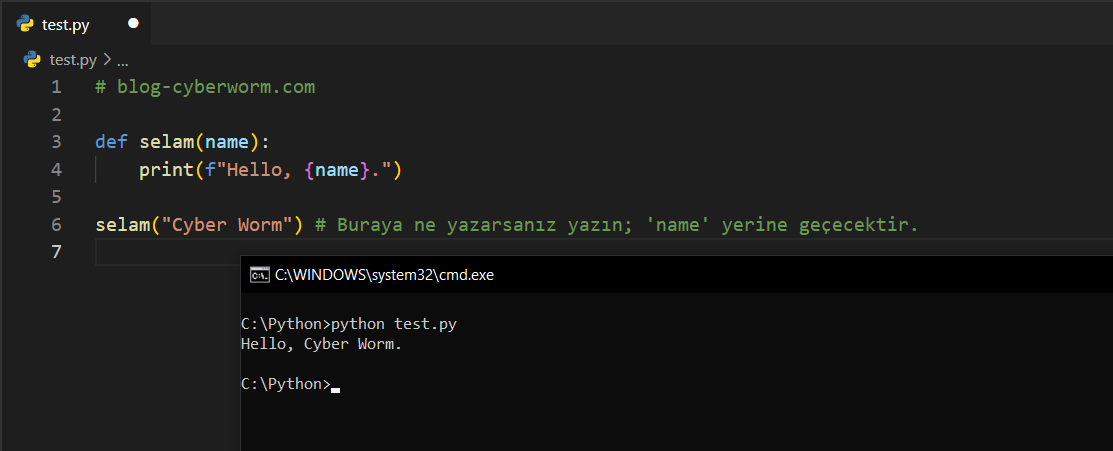Click line number 6 in the gutter
This screenshot has height=451, width=1113.
coord(56,224)
